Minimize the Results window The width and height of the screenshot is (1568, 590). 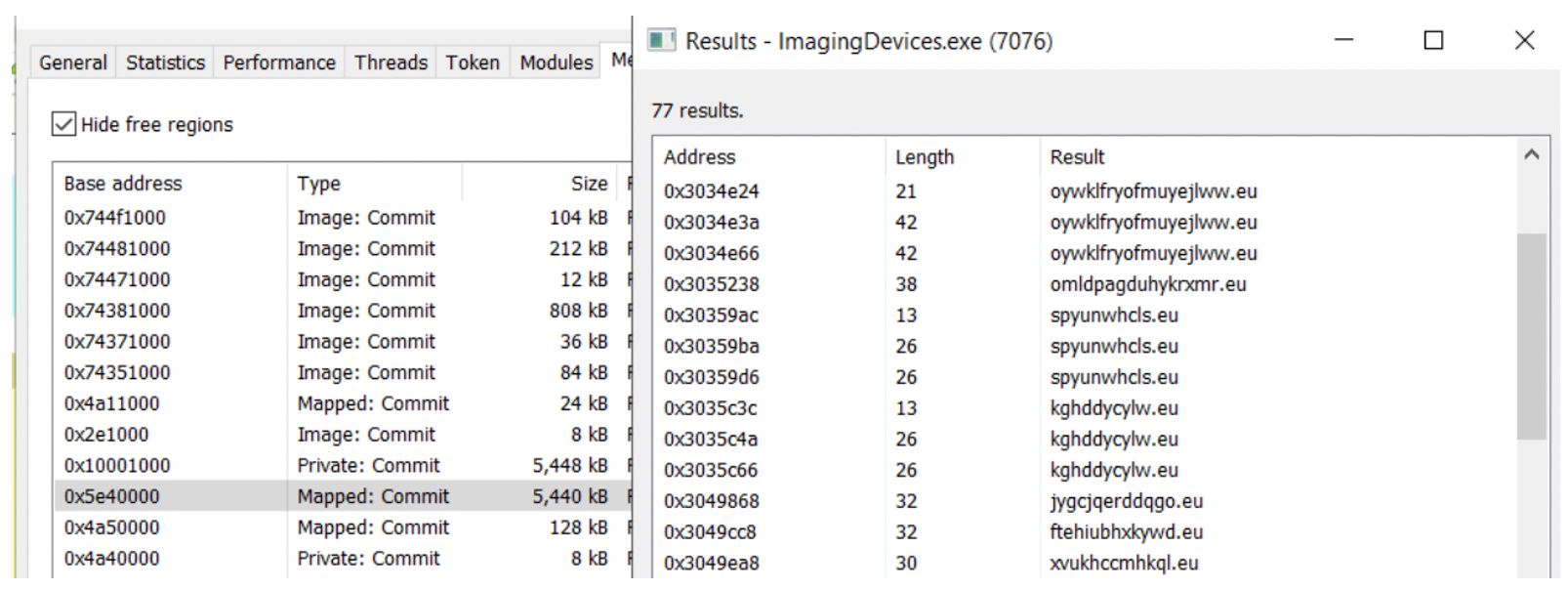(x=1343, y=40)
